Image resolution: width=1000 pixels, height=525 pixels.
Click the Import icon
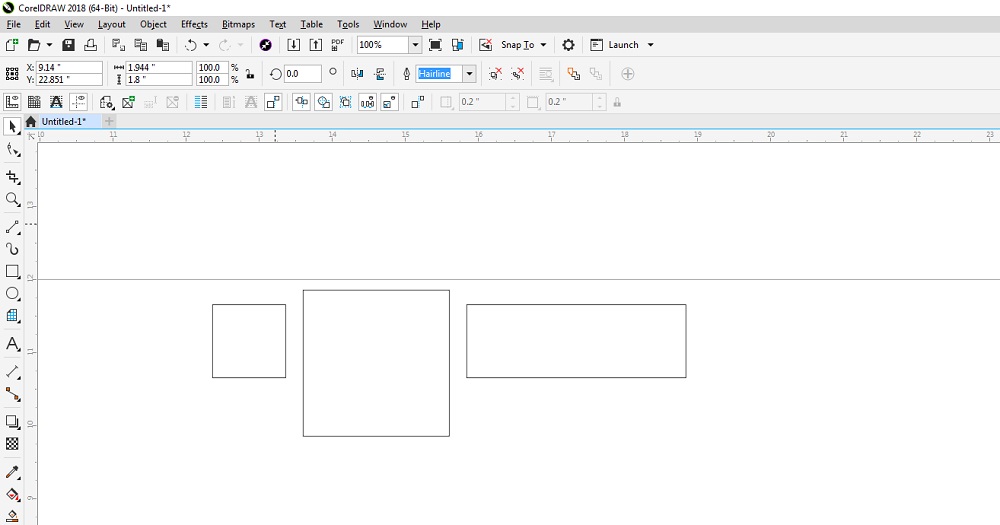coord(293,45)
